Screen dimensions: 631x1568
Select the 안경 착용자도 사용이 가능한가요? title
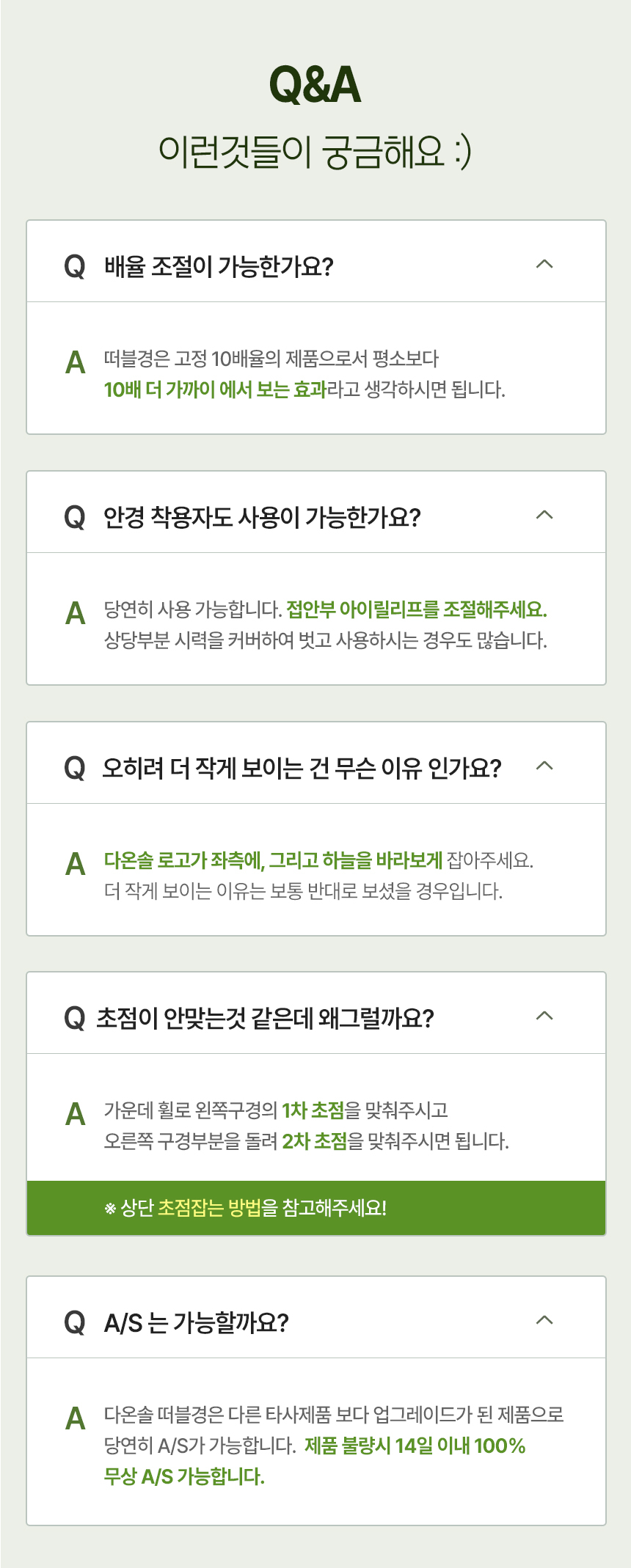tap(262, 517)
